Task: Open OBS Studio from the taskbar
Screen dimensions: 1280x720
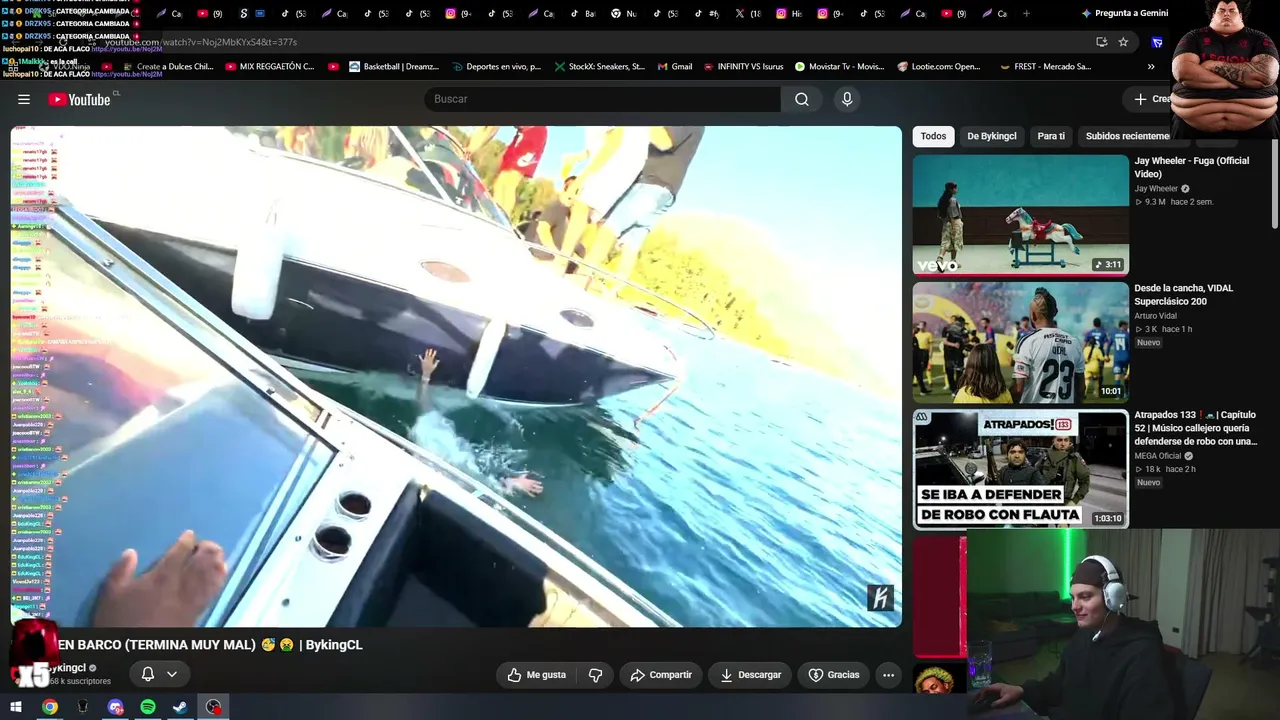Action: coord(213,707)
